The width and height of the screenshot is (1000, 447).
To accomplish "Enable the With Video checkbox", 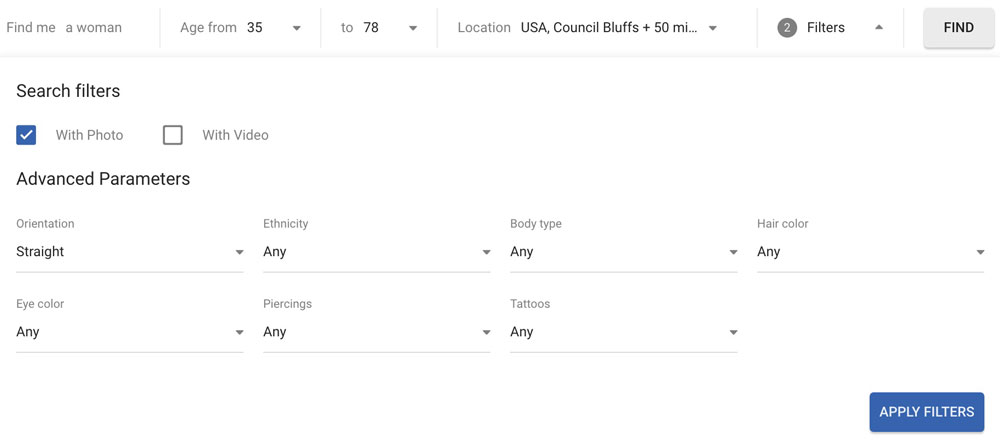I will [173, 135].
